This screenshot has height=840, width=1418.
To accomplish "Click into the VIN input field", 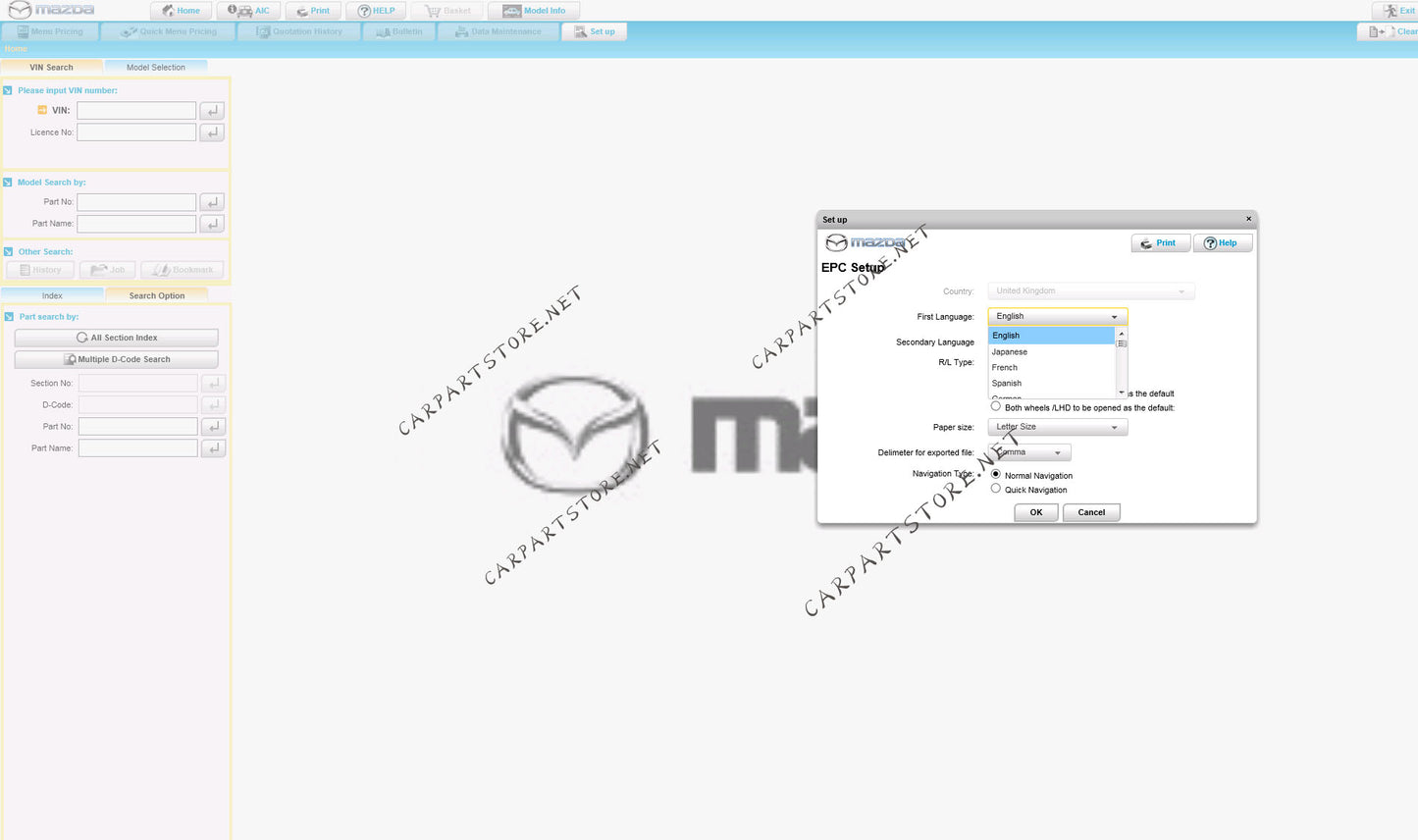I will coord(136,111).
